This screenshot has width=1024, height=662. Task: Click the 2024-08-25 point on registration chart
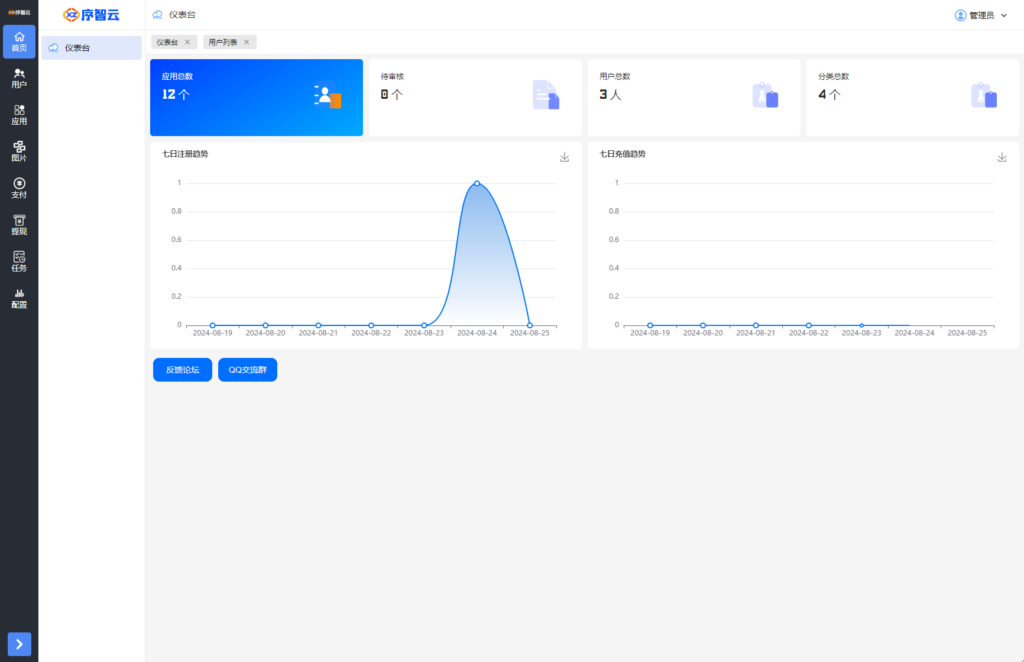tap(530, 325)
